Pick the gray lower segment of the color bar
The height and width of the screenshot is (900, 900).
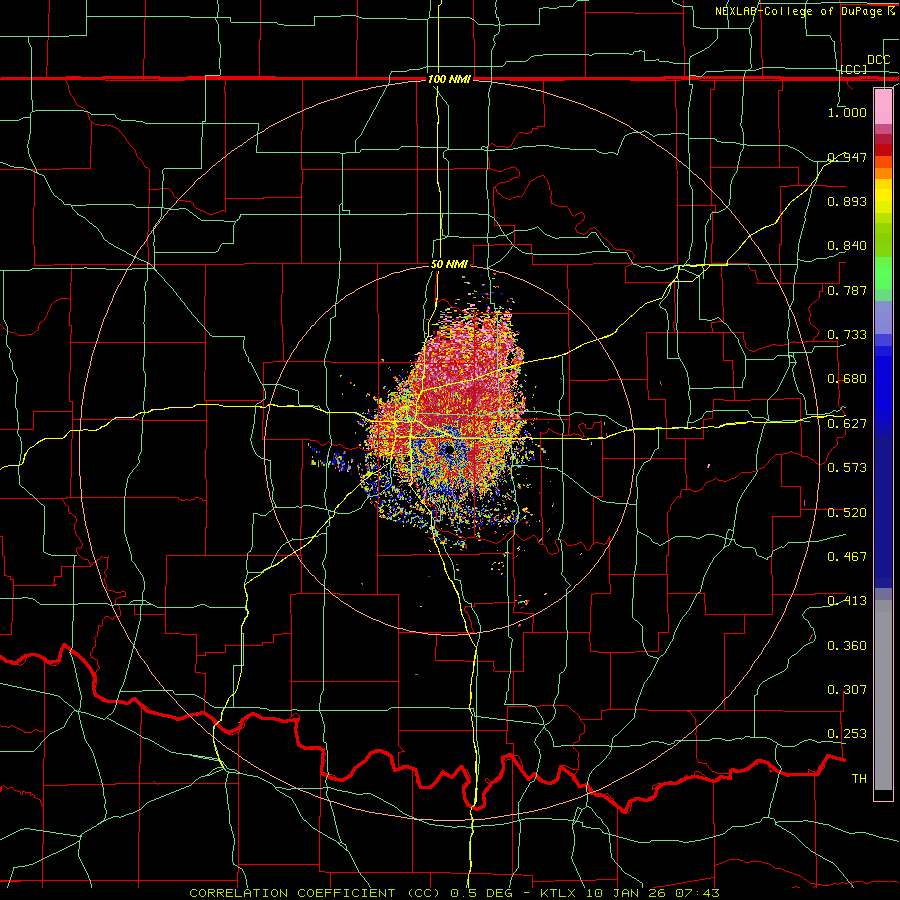click(883, 695)
